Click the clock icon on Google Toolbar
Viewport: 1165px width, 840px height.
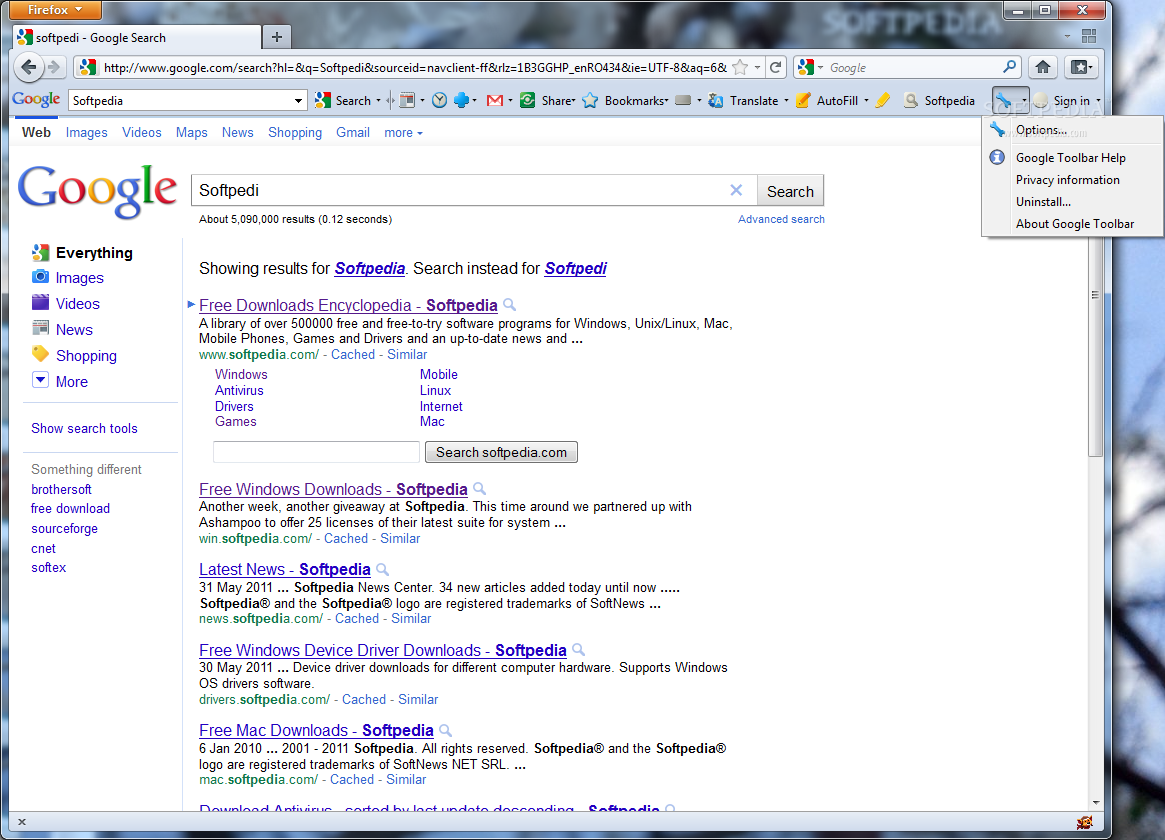(439, 100)
